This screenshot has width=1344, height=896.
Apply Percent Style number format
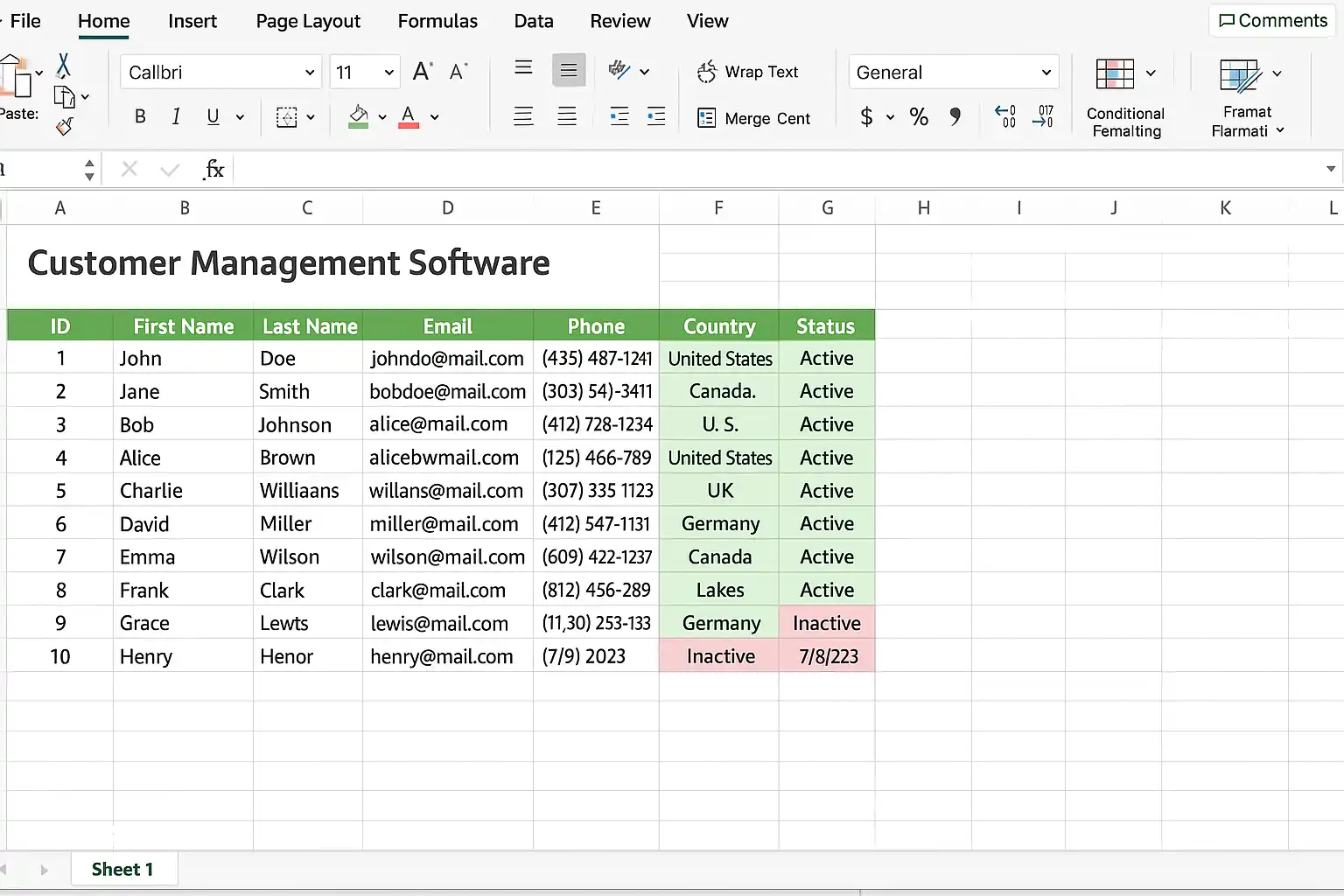(x=919, y=116)
